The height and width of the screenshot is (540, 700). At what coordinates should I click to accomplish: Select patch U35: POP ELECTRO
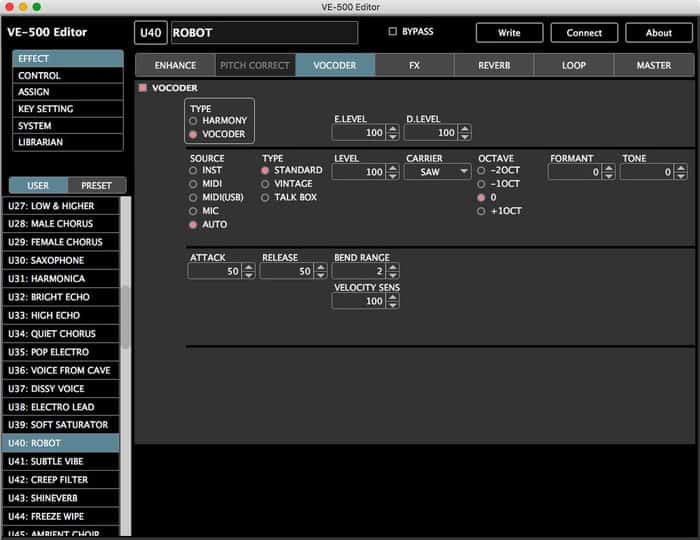[61, 352]
